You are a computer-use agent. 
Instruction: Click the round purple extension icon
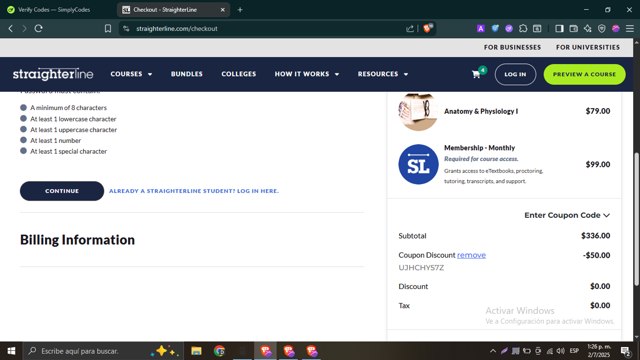[509, 28]
